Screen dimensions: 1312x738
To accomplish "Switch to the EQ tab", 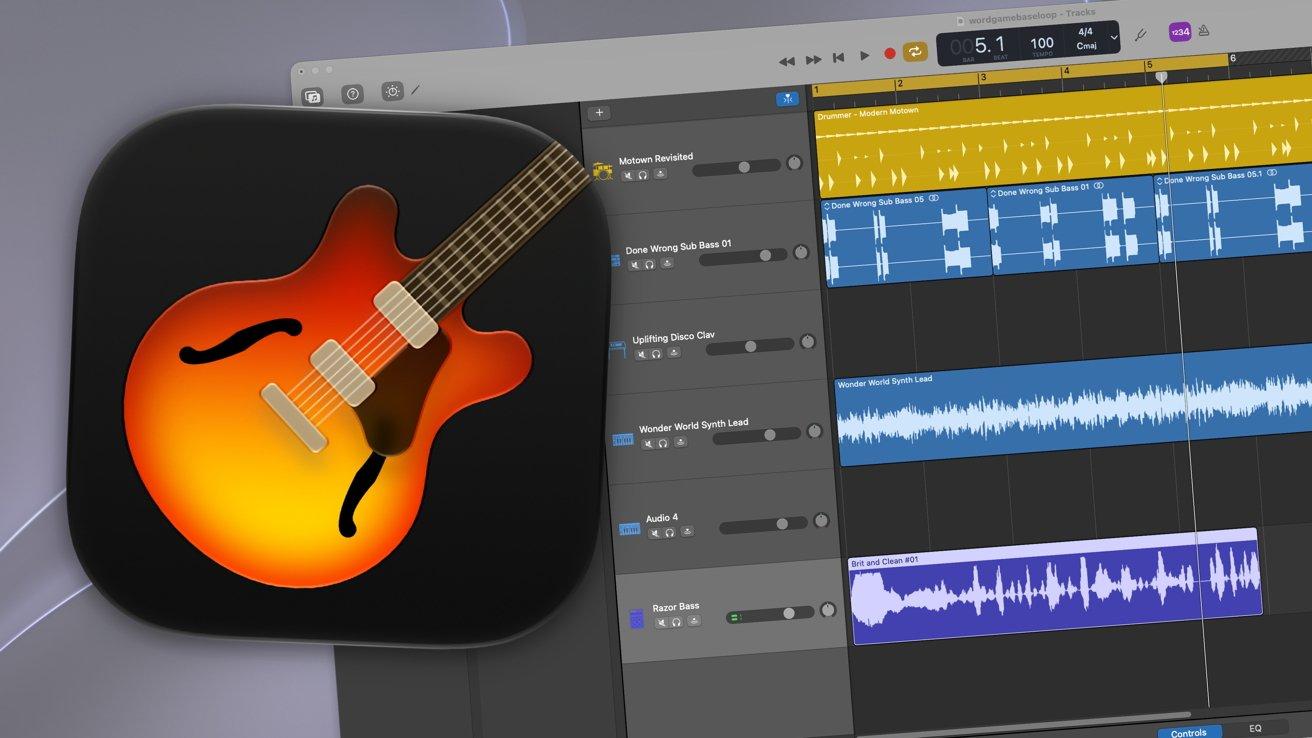I will pyautogui.click(x=1255, y=728).
